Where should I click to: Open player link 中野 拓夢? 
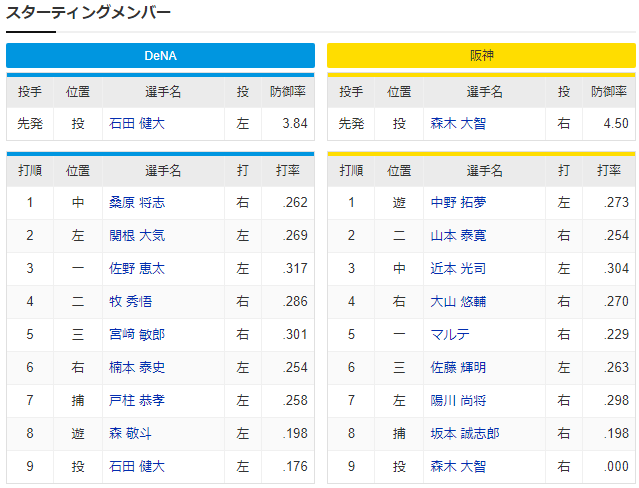click(x=458, y=203)
